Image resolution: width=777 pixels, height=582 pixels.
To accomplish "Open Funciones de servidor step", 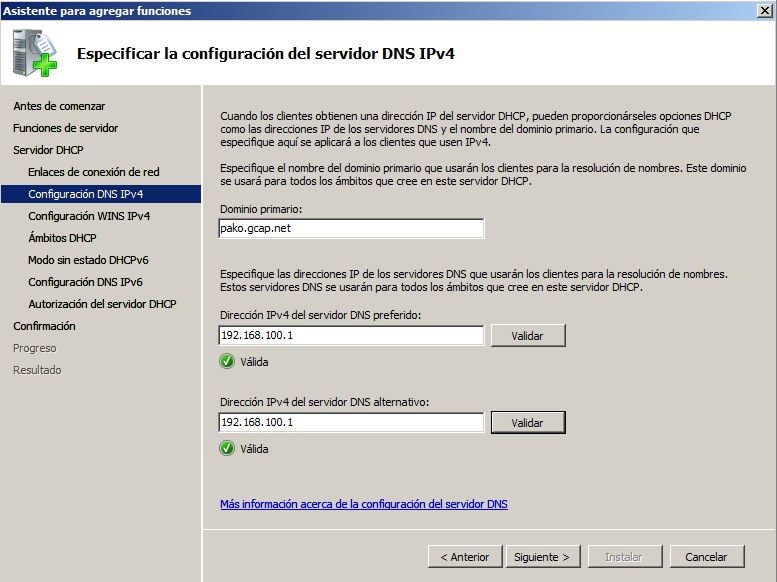I will (65, 128).
